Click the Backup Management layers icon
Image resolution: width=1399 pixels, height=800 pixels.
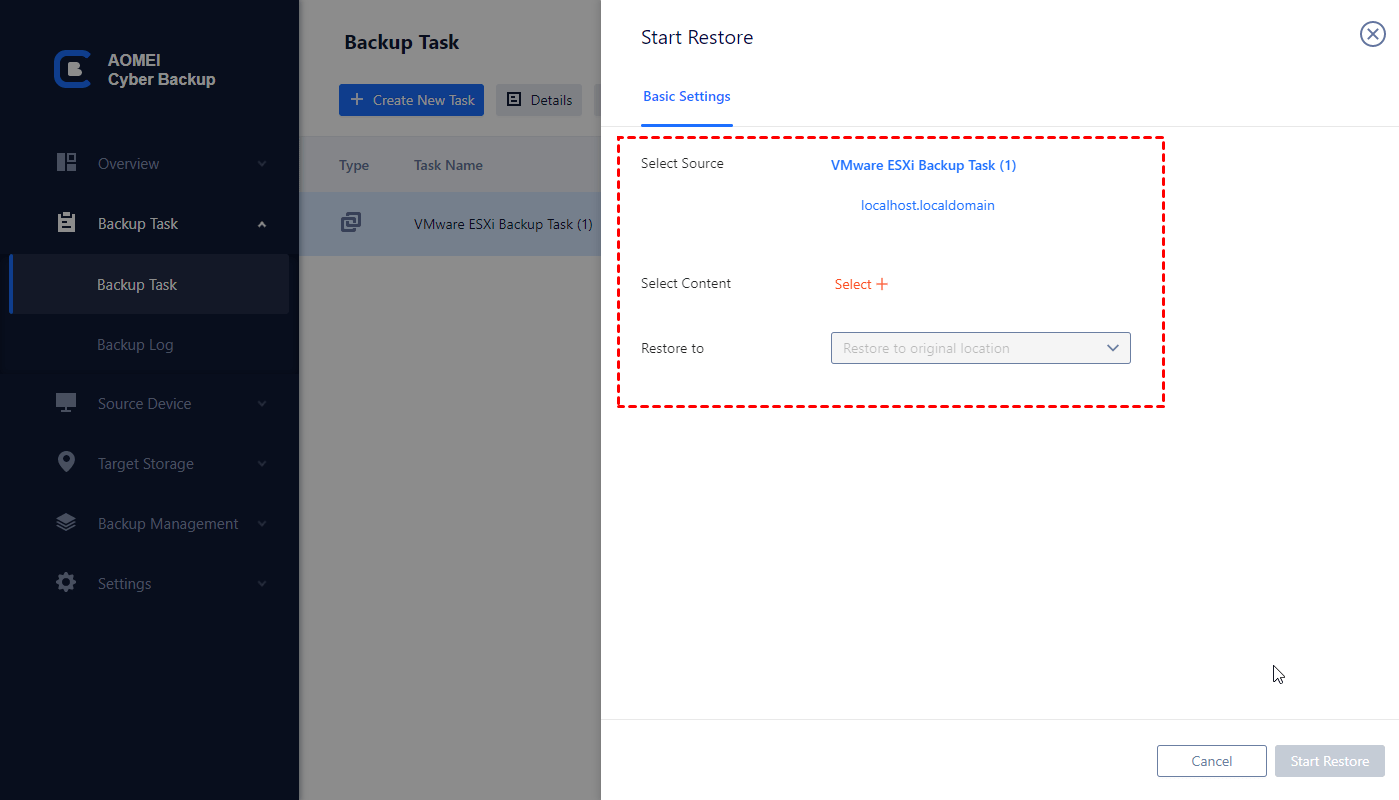click(66, 522)
